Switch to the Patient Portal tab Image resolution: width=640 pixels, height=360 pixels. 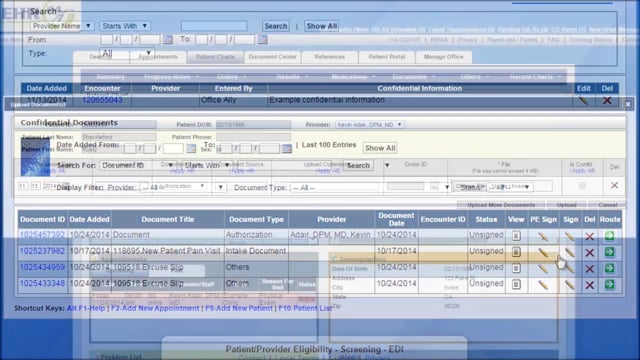point(387,57)
